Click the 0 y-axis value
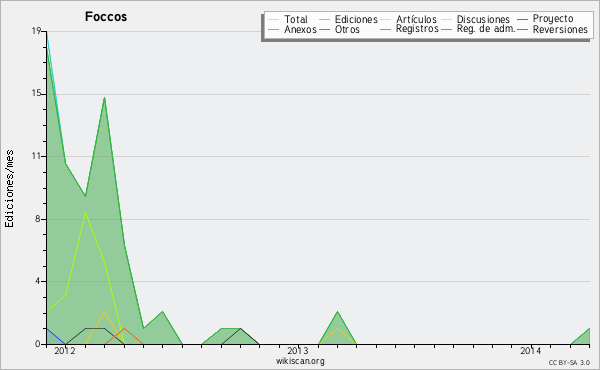The width and height of the screenshot is (600, 370). tap(38, 344)
